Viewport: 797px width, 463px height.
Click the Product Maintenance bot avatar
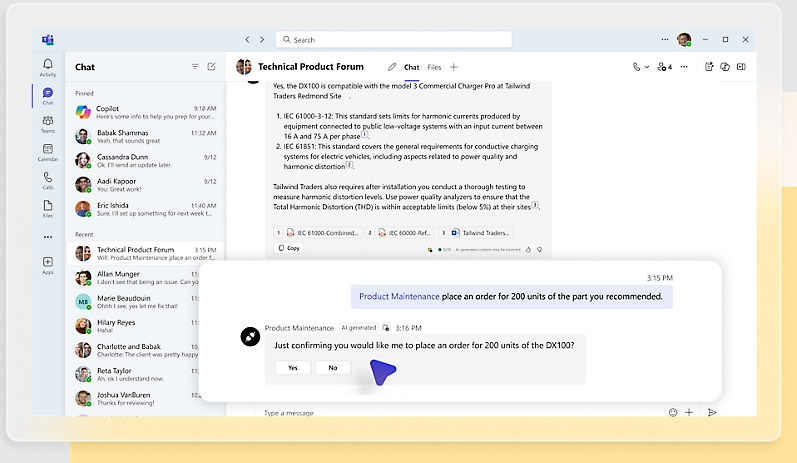point(250,336)
